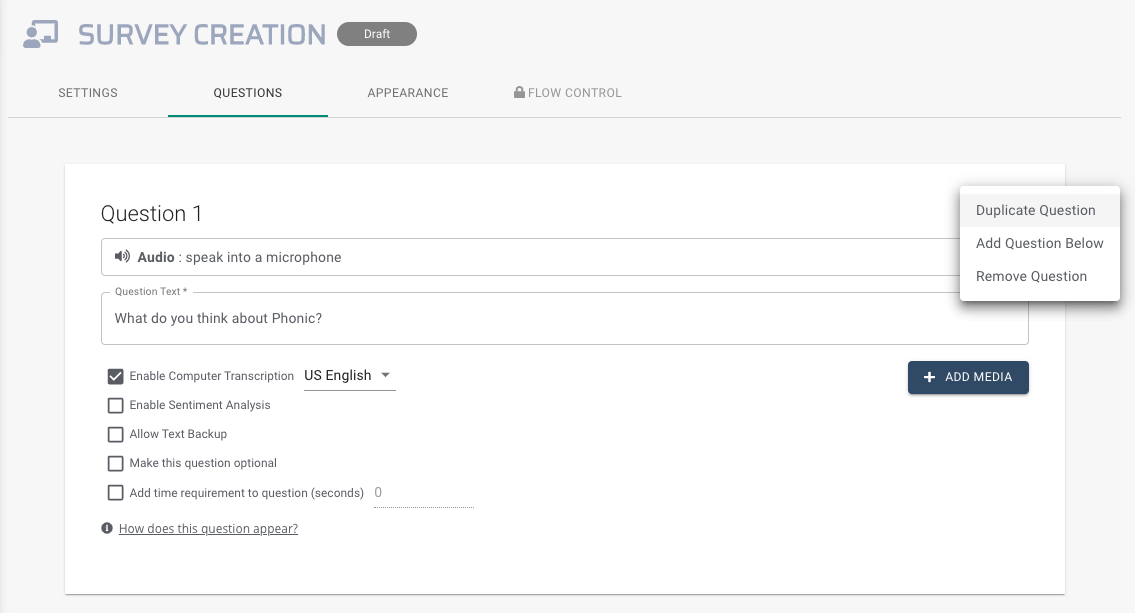Switch to the Appearance tab
This screenshot has height=613, width=1135.
407,92
